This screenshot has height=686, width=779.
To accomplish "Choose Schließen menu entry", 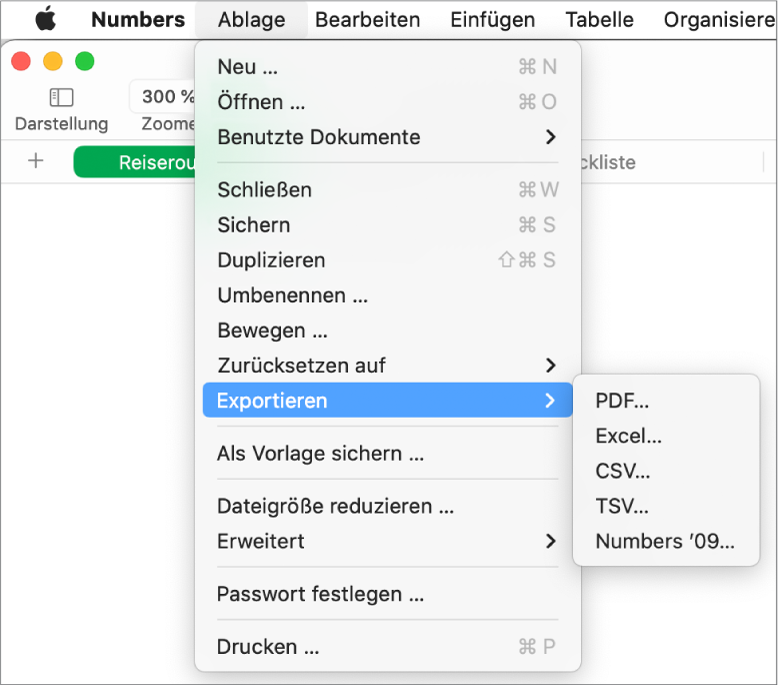I will click(388, 190).
